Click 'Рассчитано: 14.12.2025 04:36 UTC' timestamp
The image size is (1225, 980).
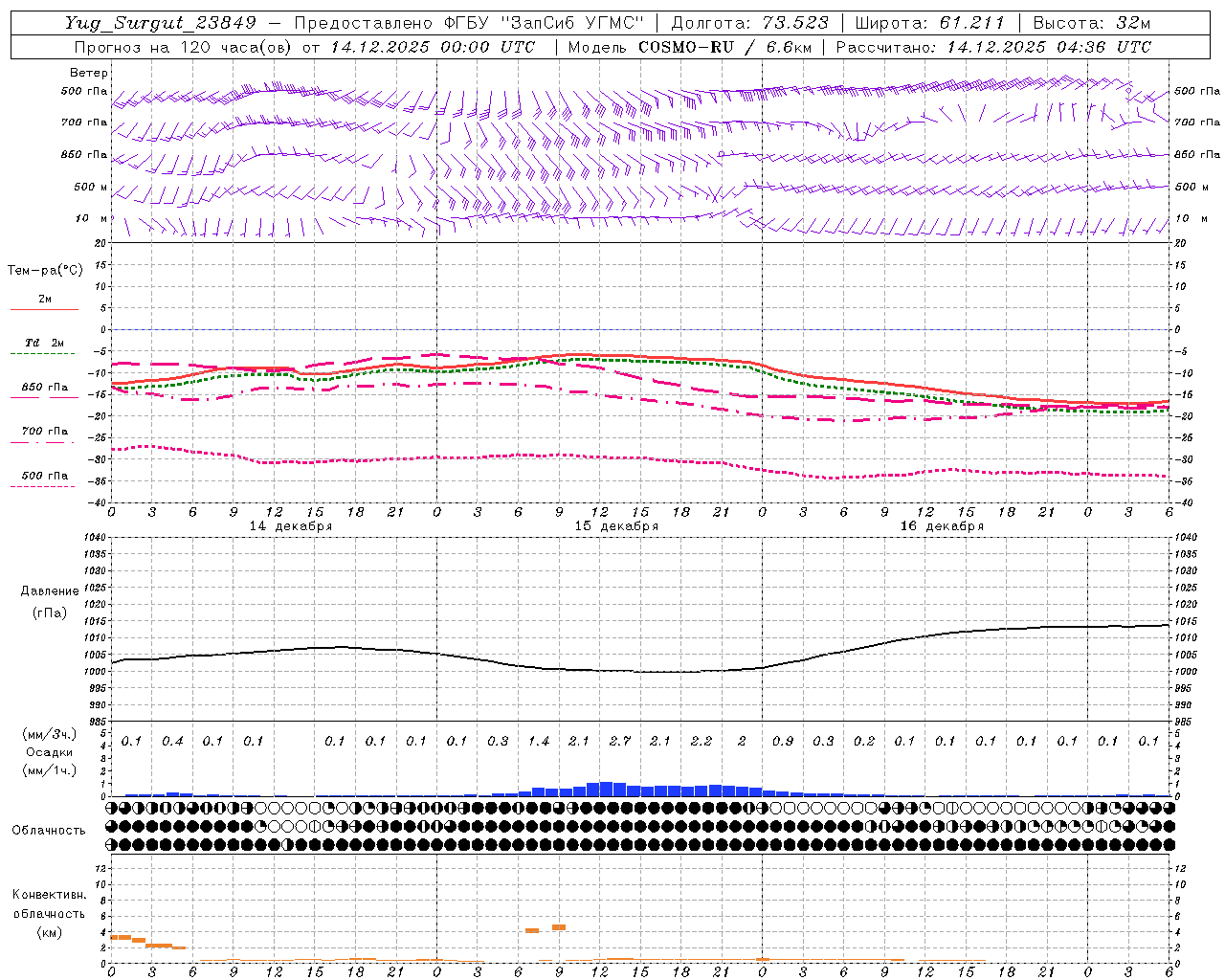click(993, 47)
